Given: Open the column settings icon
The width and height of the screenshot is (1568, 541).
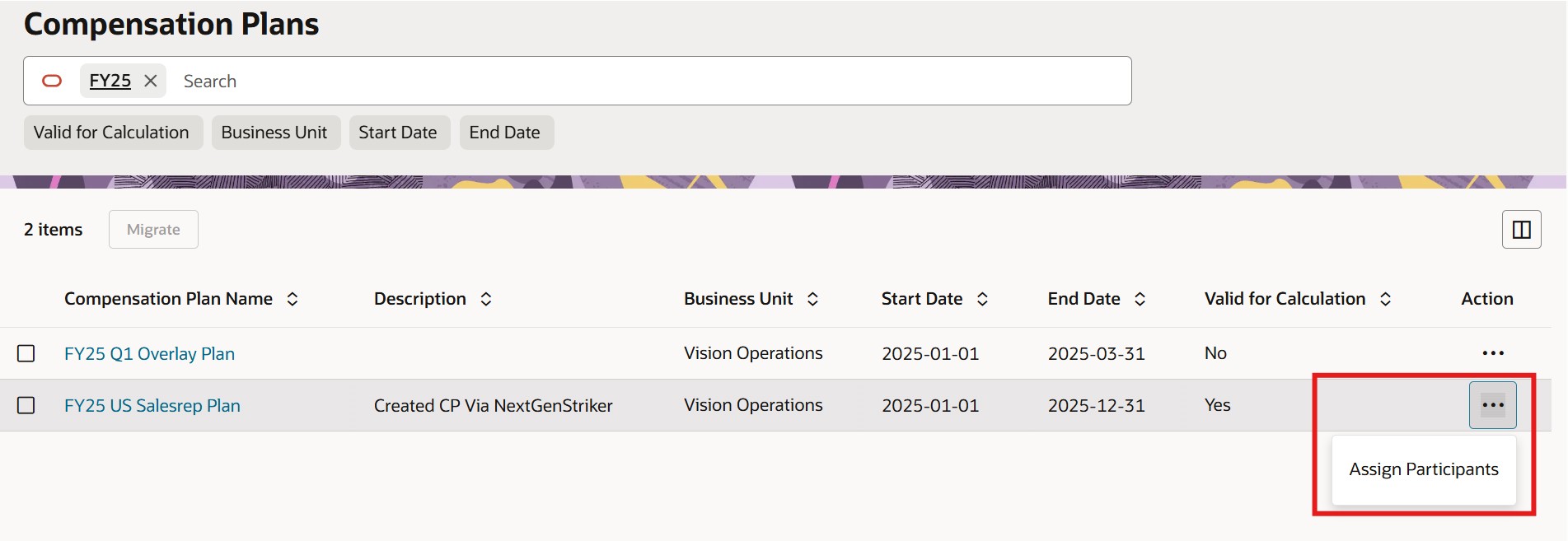Looking at the screenshot, I should [x=1521, y=230].
